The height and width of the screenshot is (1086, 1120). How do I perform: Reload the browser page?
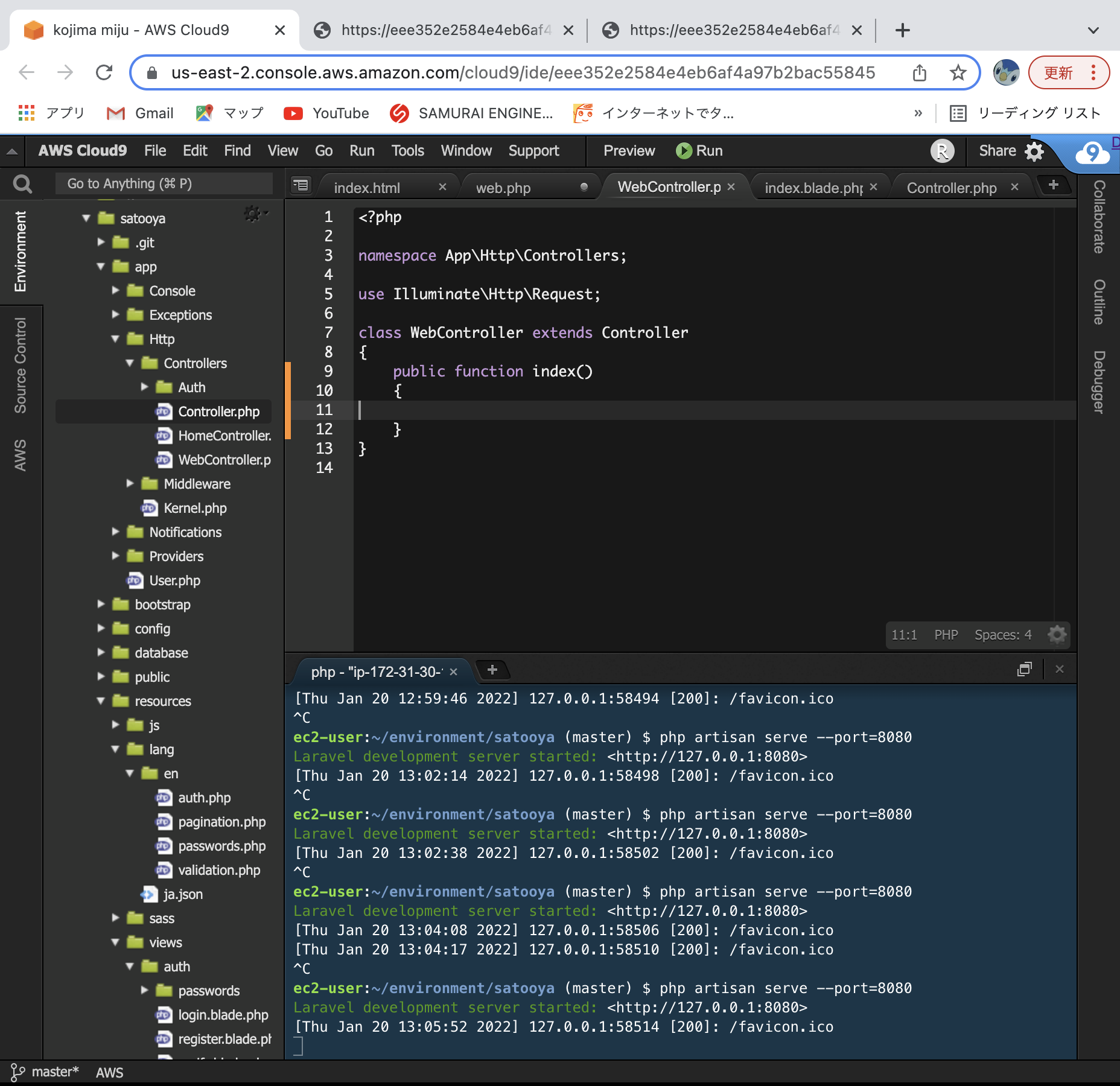point(104,72)
